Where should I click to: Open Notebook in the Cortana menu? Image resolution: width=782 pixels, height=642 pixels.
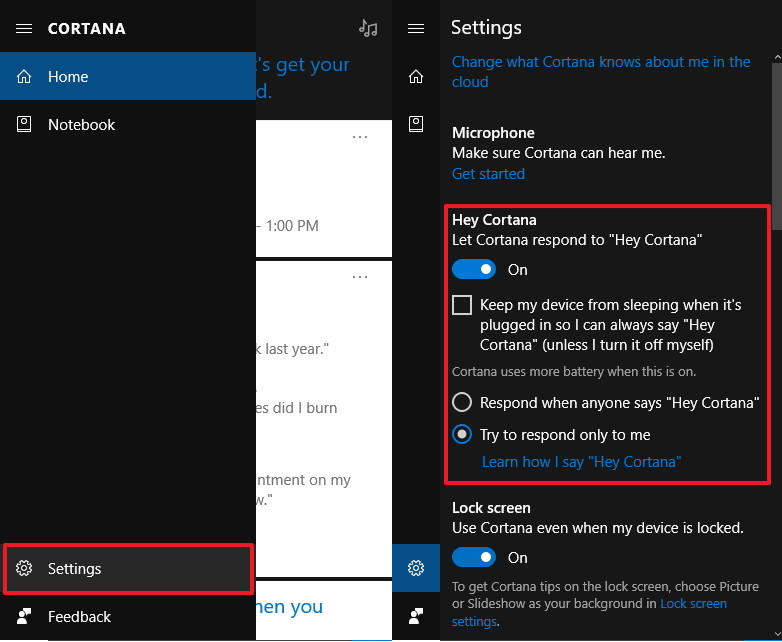(128, 124)
